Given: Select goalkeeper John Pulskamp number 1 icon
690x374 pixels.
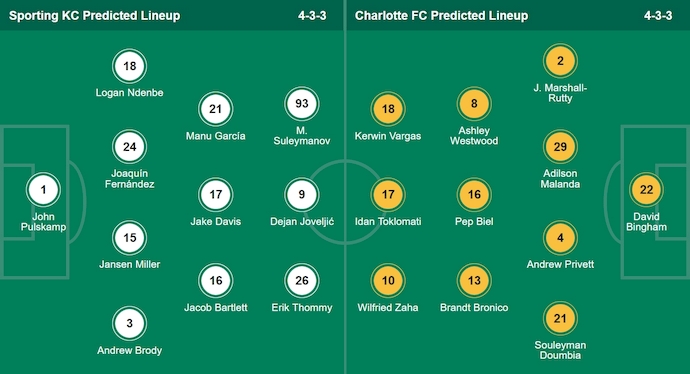Looking at the screenshot, I should pos(43,190).
